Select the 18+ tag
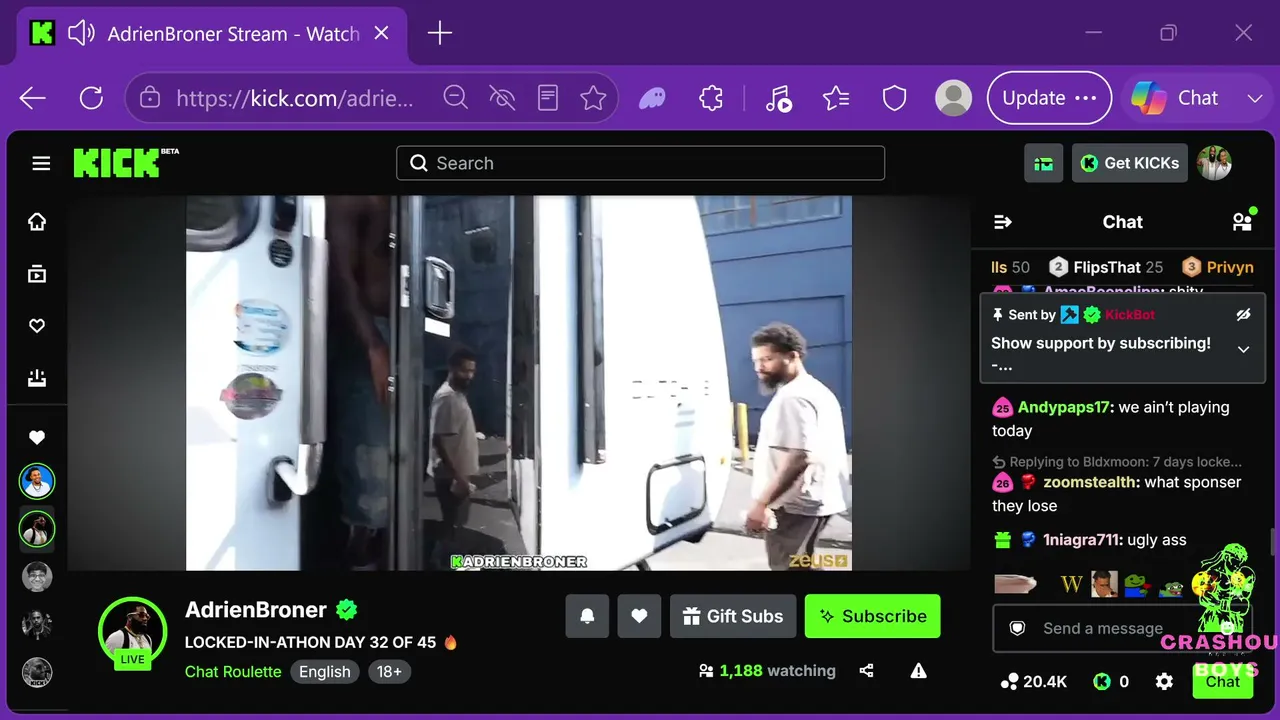Image resolution: width=1280 pixels, height=720 pixels. [389, 672]
